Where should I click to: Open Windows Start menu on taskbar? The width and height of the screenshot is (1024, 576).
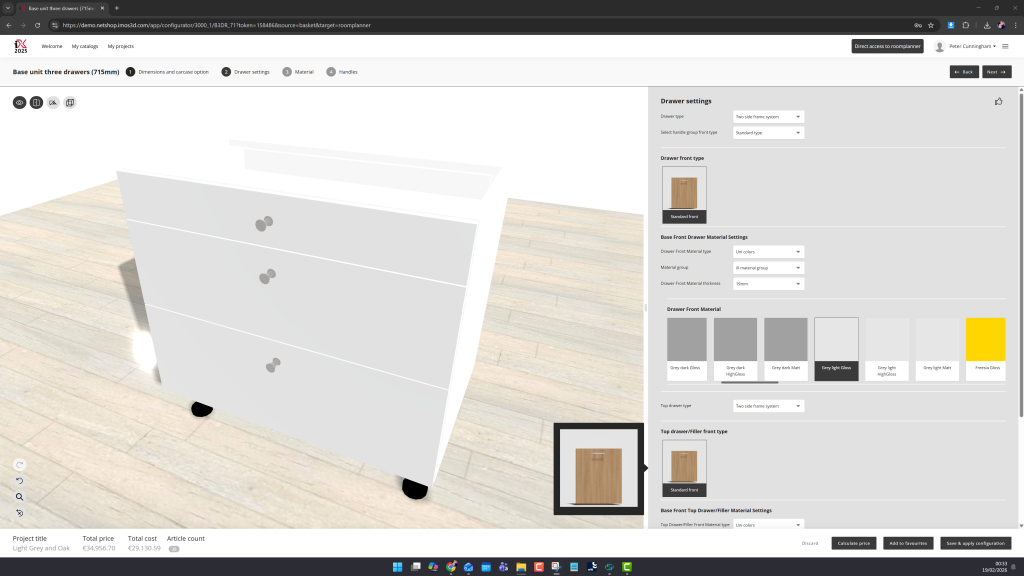point(397,567)
